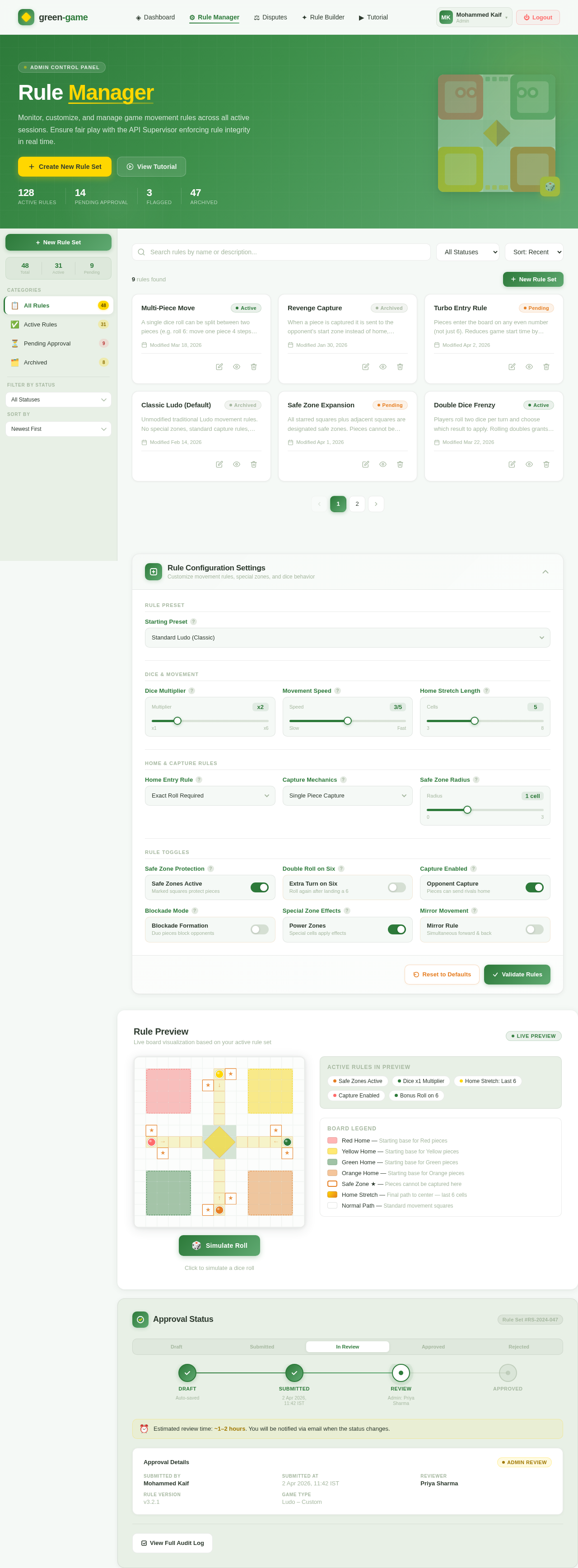Go to Dashboard
The height and width of the screenshot is (1568, 578).
pyautogui.click(x=155, y=17)
